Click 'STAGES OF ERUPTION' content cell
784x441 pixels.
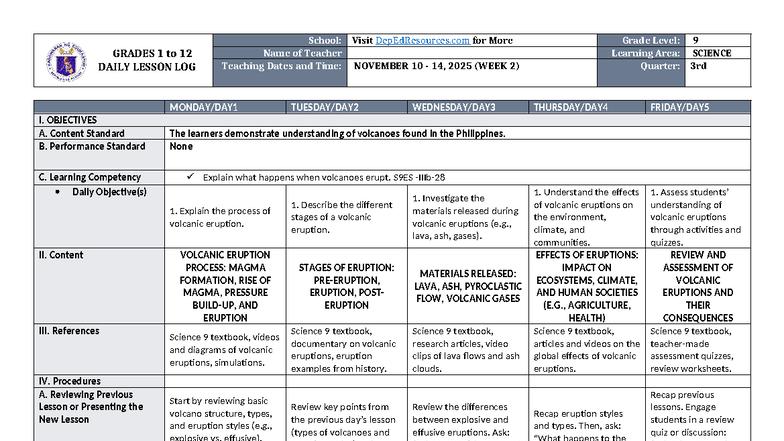346,286
